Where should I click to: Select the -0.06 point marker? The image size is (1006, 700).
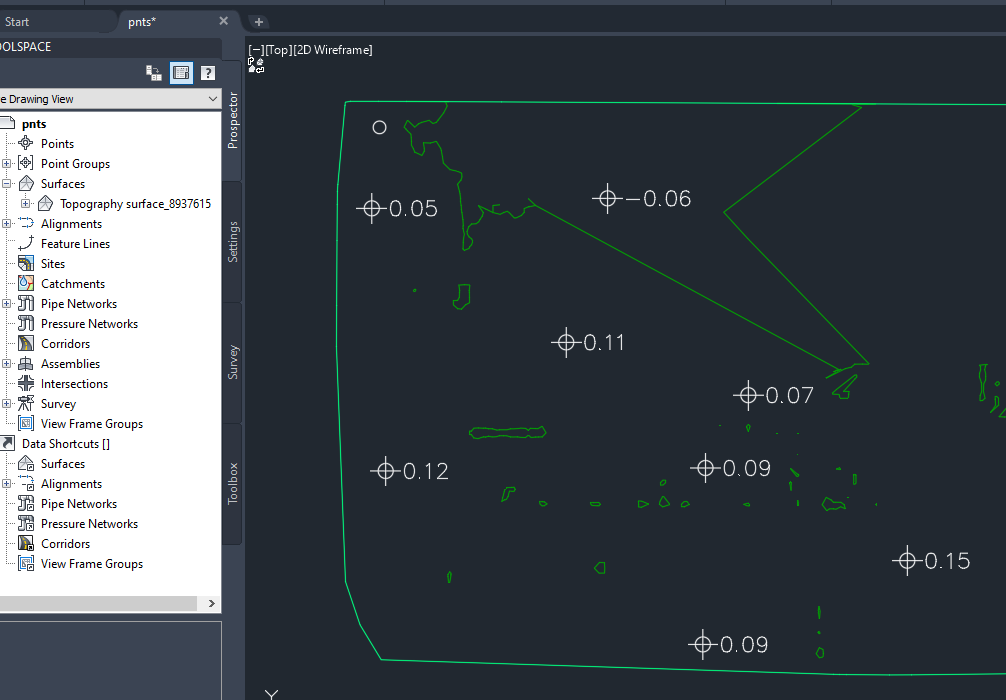point(608,198)
